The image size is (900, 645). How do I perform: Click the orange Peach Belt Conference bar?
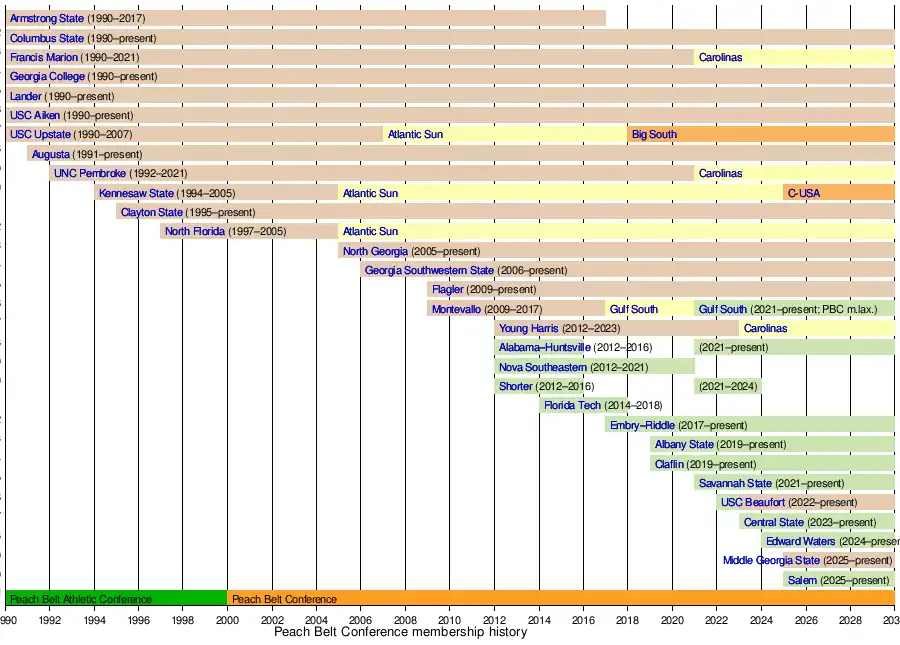tap(560, 599)
